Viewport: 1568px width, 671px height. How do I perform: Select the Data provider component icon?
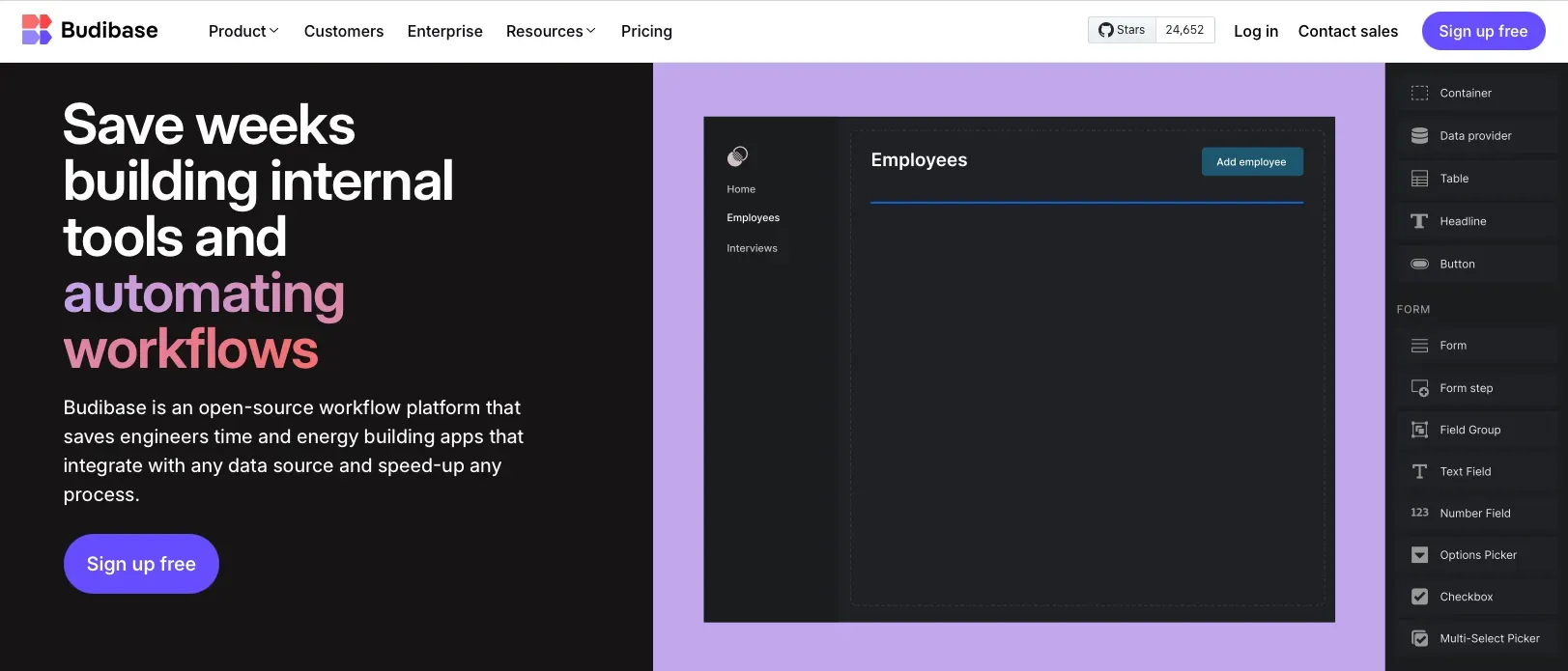coord(1419,136)
